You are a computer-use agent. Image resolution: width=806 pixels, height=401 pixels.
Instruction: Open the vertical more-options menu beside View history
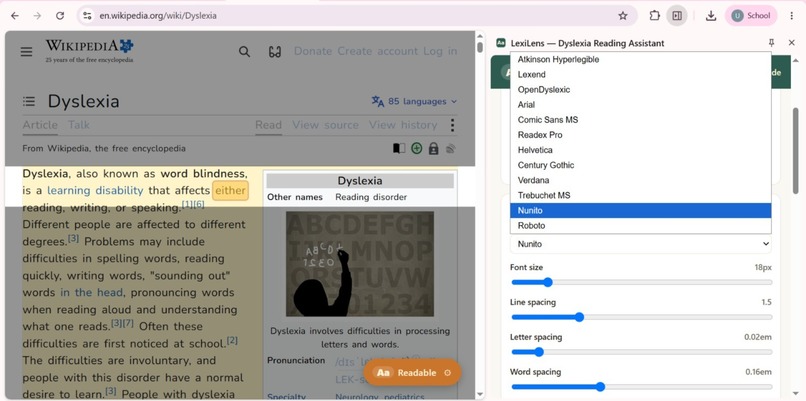(452, 125)
